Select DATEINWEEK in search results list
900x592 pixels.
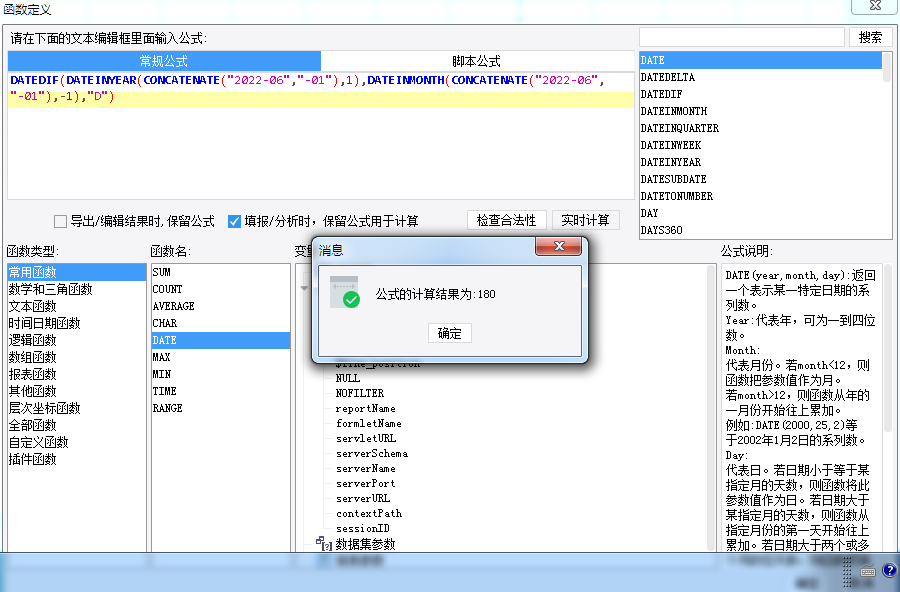coord(761,145)
